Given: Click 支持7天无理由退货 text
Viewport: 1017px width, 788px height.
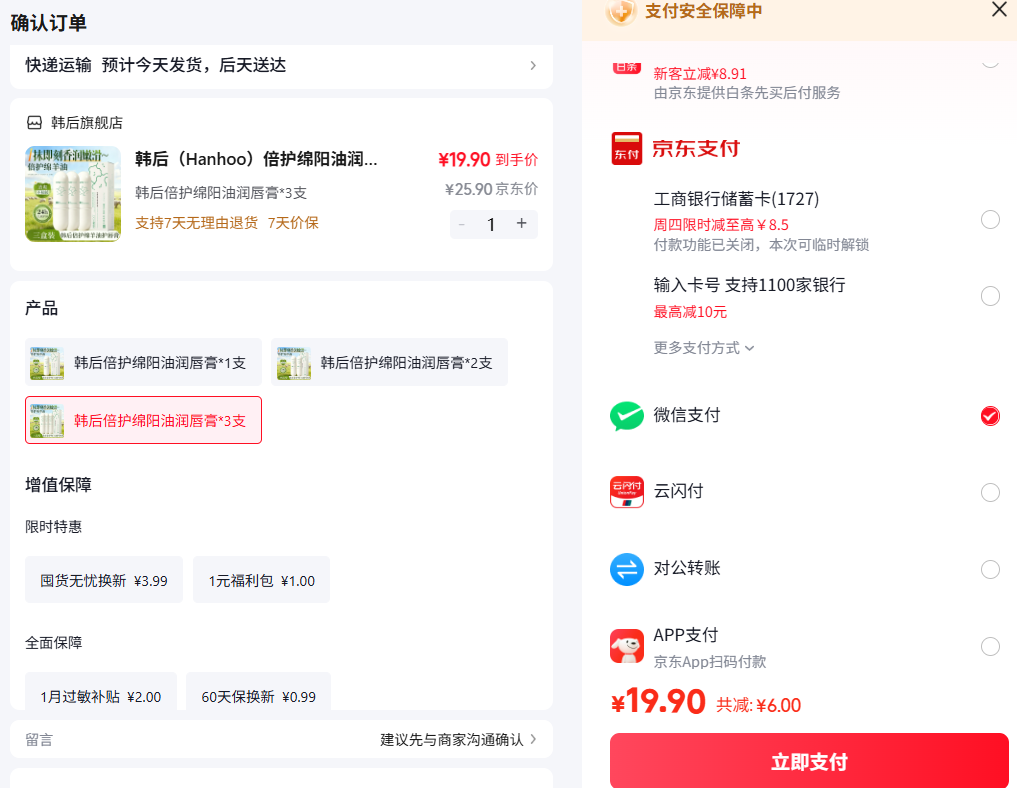Looking at the screenshot, I should [197, 223].
